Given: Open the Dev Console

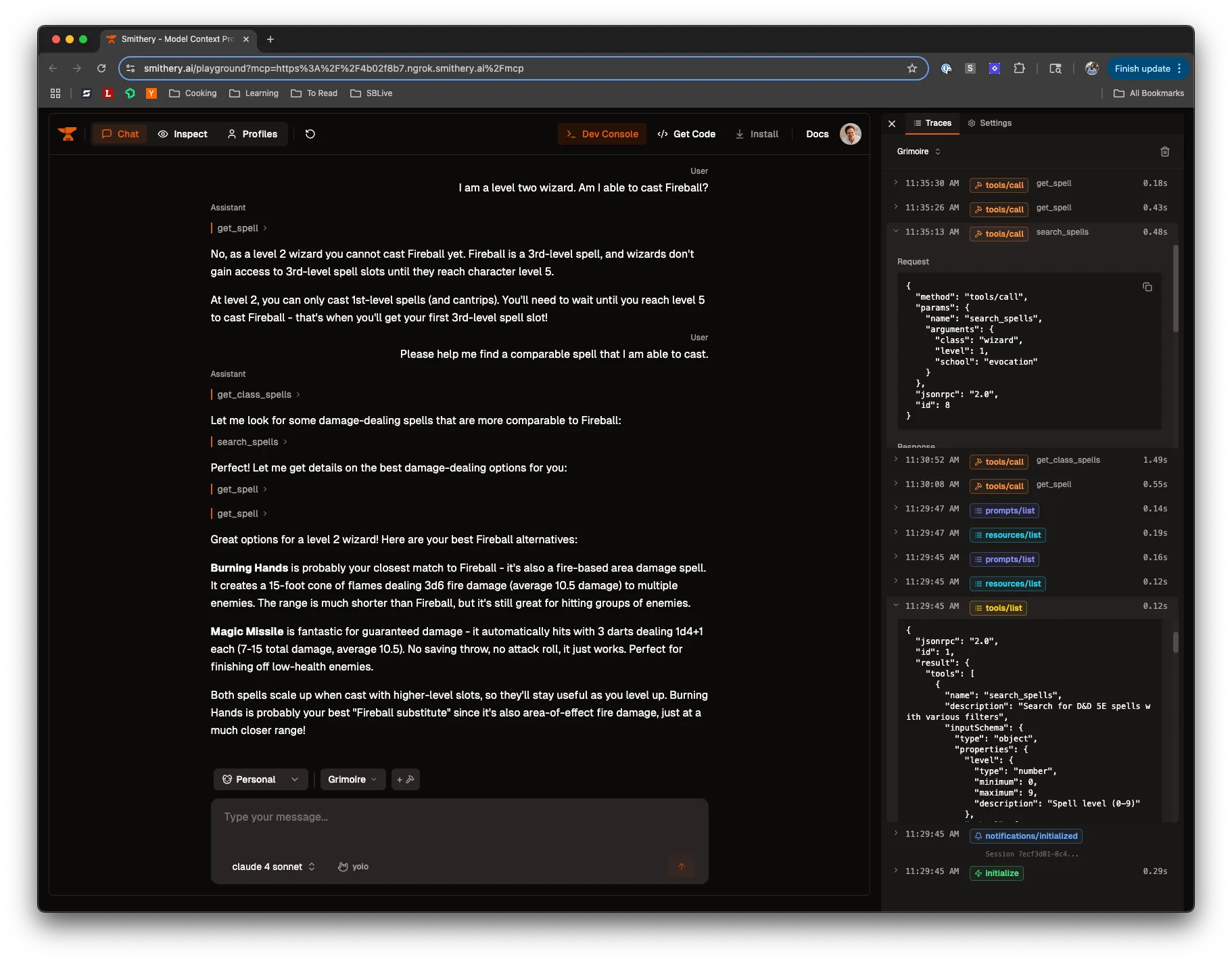Looking at the screenshot, I should 602,134.
